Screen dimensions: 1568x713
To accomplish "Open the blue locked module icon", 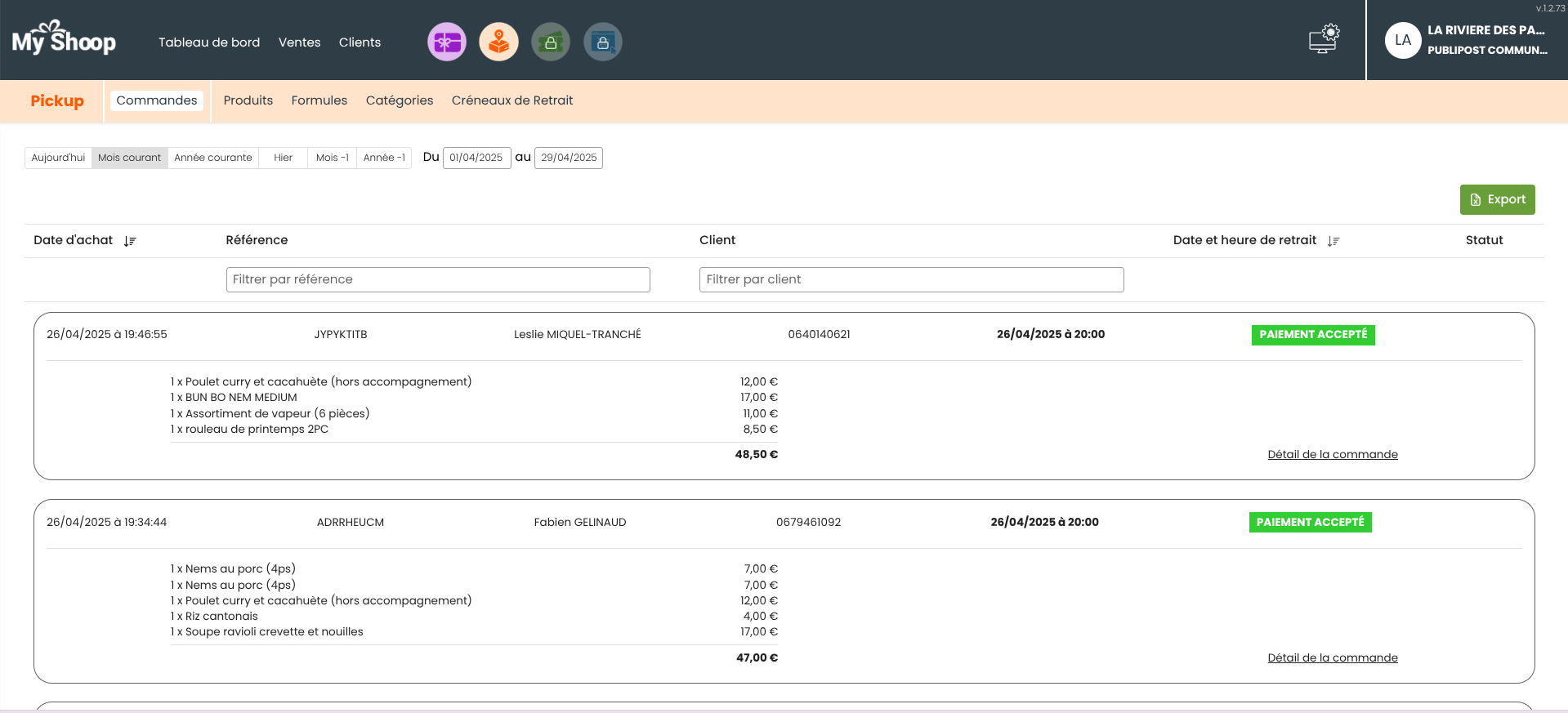I will point(603,42).
